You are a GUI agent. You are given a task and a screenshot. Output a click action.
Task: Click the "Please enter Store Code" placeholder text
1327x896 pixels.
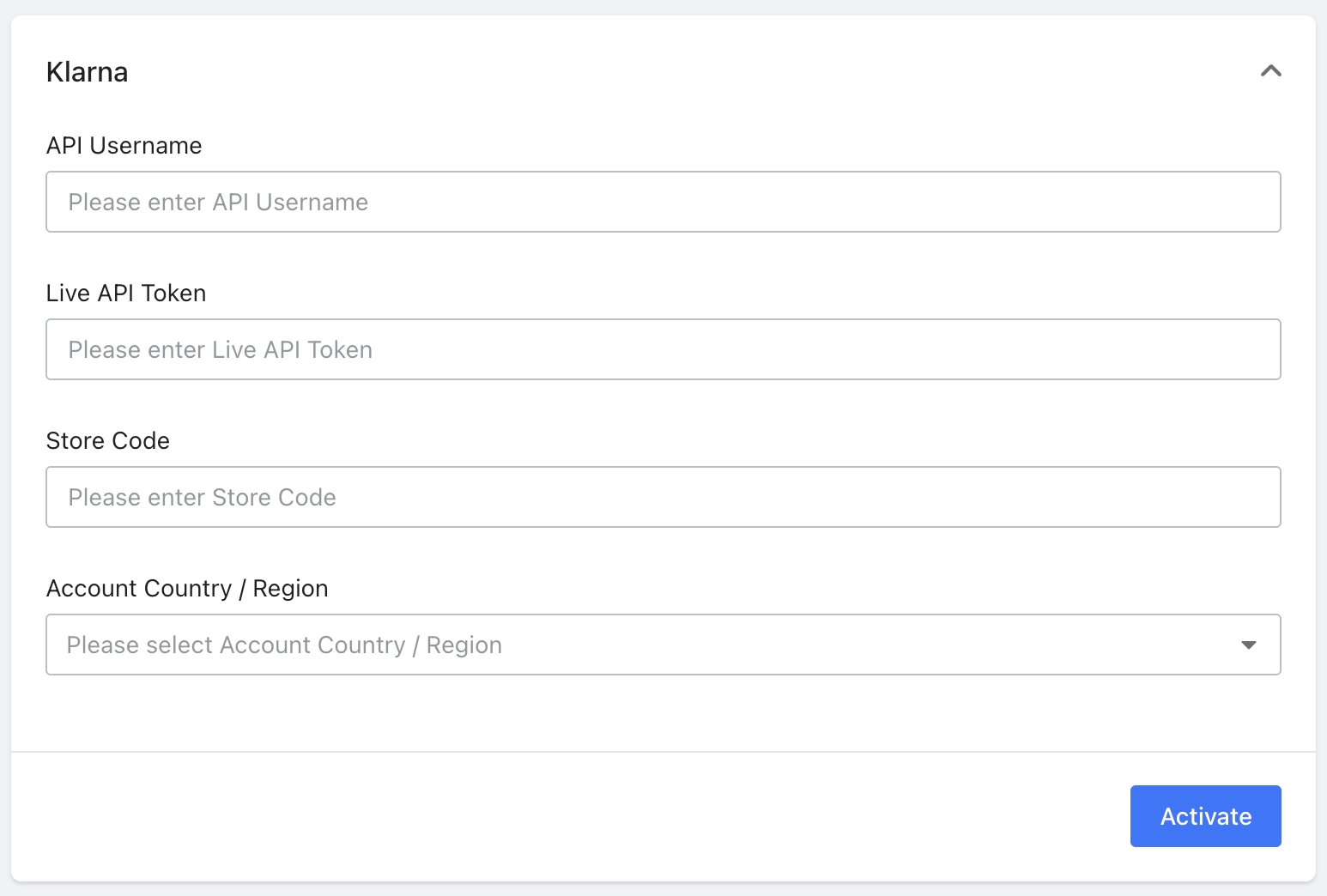coord(202,498)
